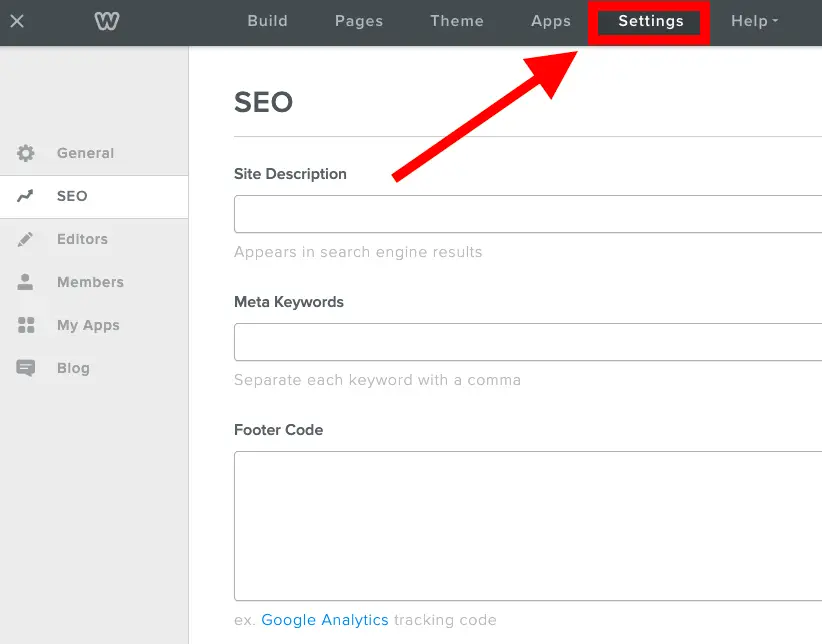
Task: Focus the Site Description field
Action: click(x=528, y=214)
